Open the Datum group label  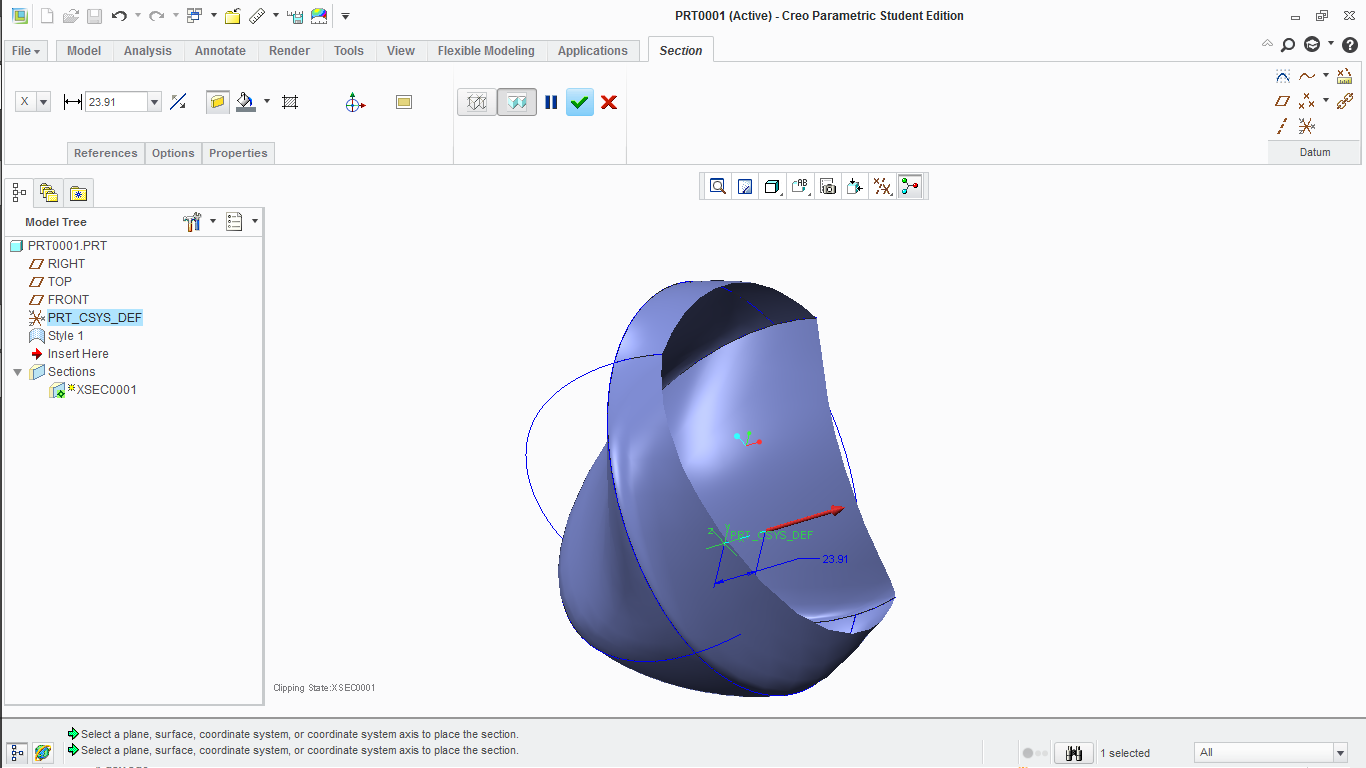tap(1315, 152)
